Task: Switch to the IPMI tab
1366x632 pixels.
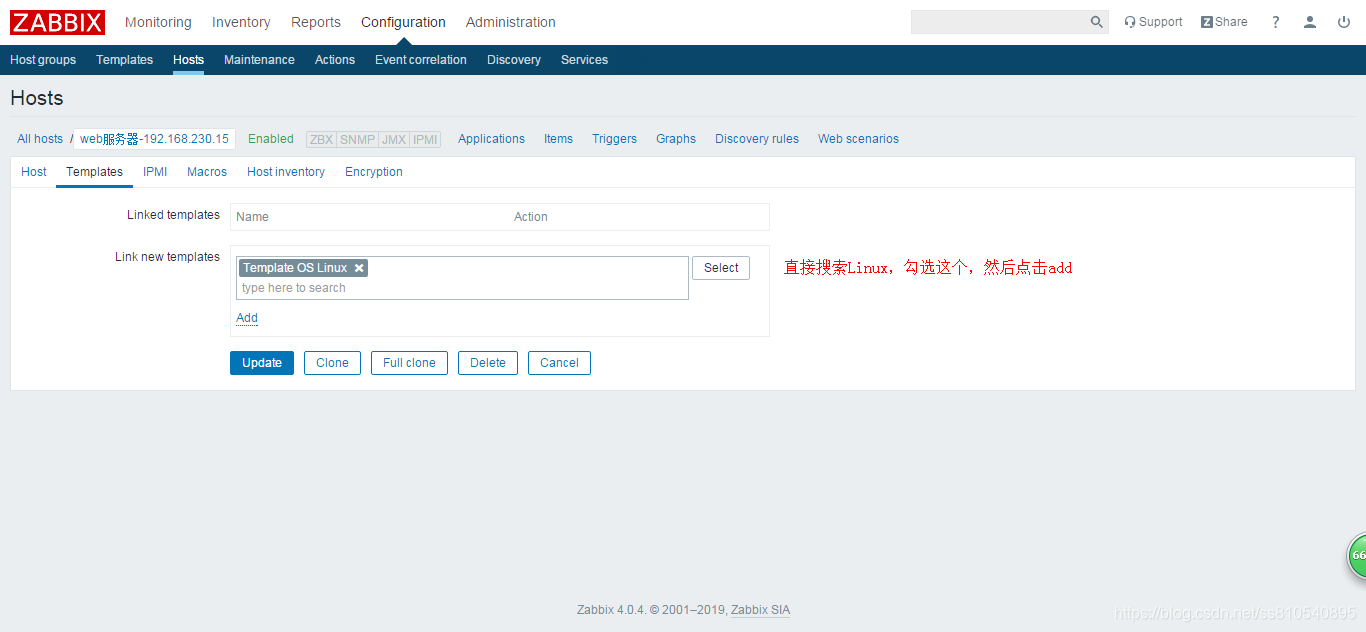Action: [x=155, y=172]
